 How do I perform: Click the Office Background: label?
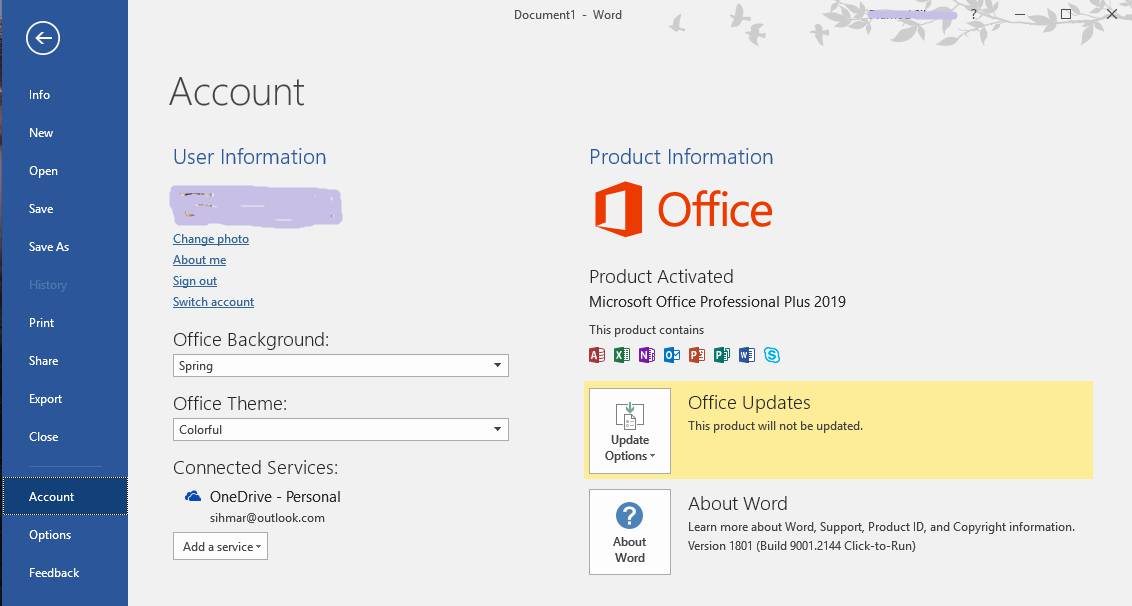[x=251, y=340]
